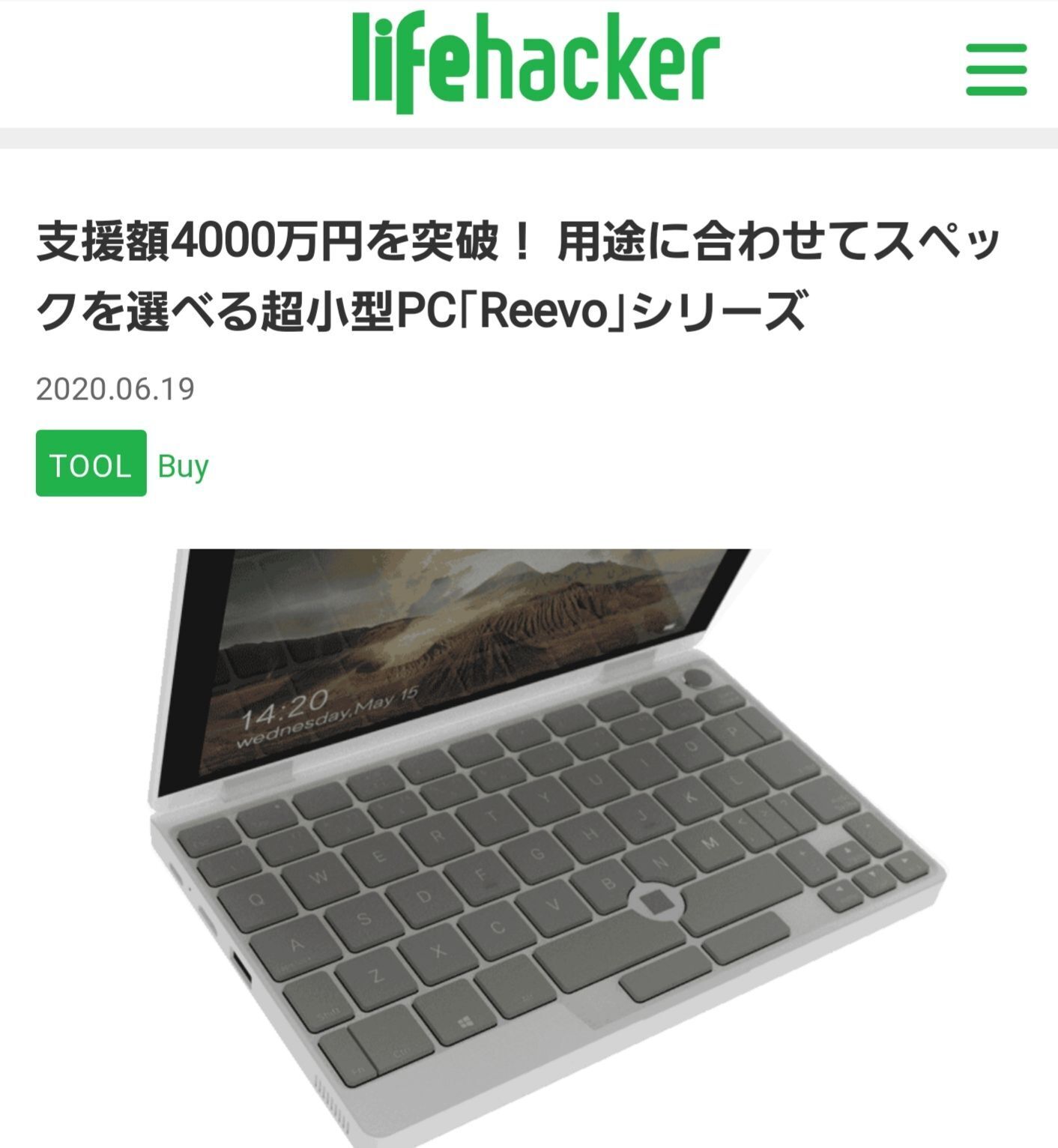Screen dimensions: 1058x1148
Task: Click the round power button on pictured laptop
Action: [698, 678]
